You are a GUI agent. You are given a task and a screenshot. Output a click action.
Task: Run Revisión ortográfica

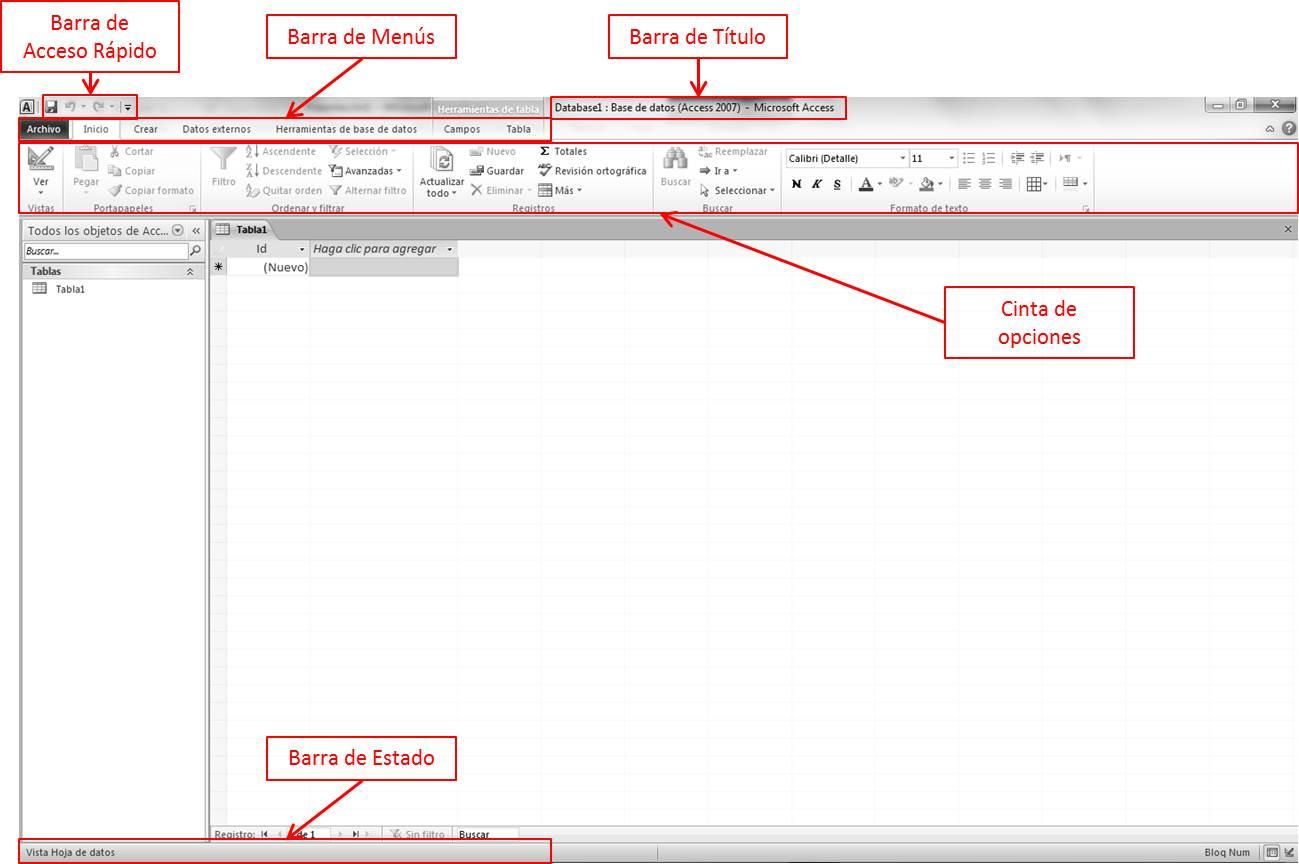593,171
